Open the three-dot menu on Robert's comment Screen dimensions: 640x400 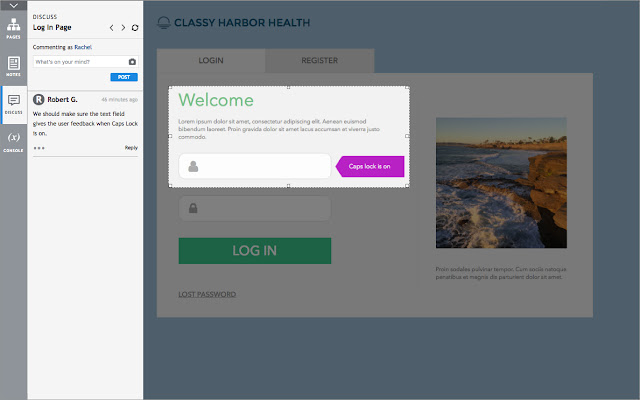pos(39,148)
